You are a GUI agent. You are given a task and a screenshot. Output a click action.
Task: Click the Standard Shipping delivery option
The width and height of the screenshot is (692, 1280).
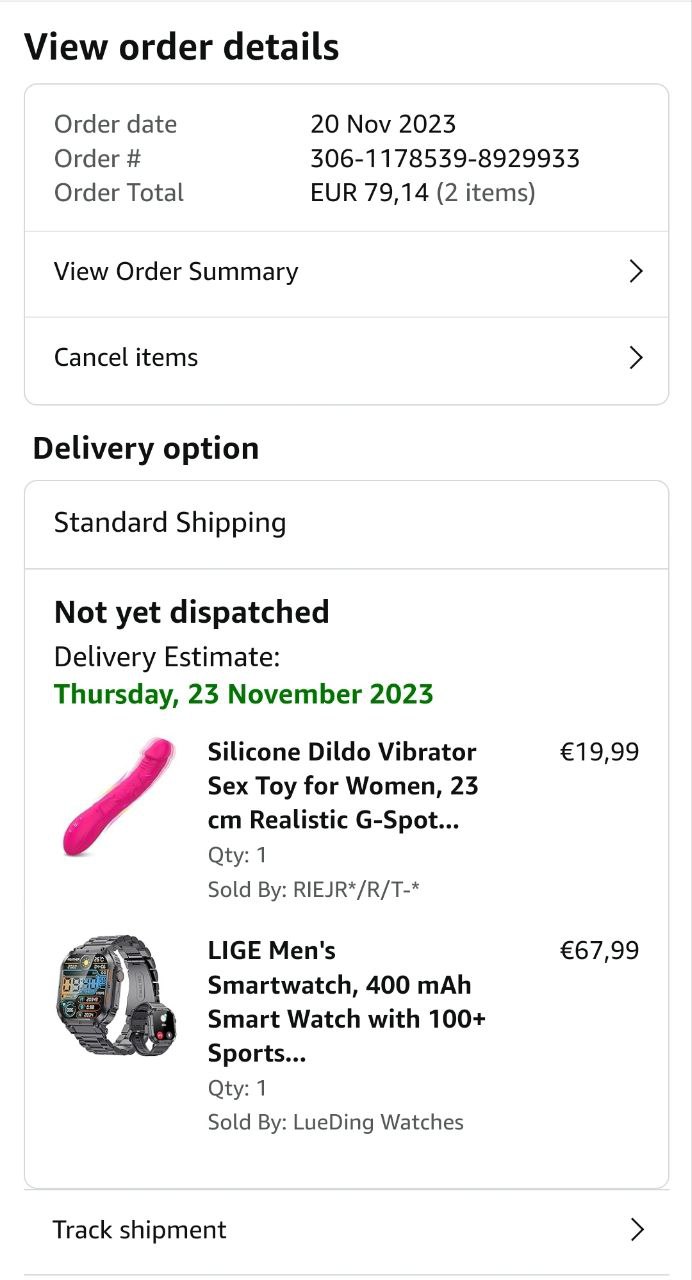coord(170,523)
